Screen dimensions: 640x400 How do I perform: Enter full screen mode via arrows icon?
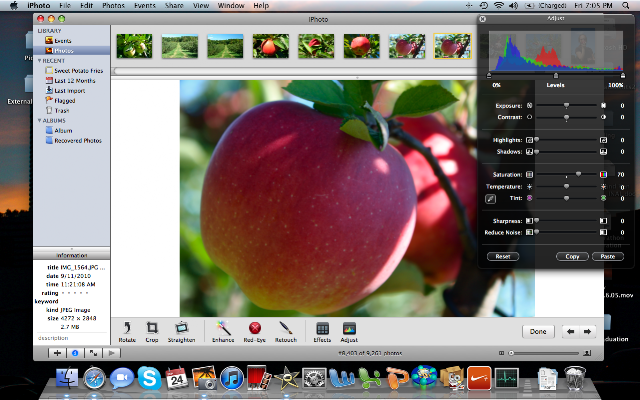[x=93, y=353]
